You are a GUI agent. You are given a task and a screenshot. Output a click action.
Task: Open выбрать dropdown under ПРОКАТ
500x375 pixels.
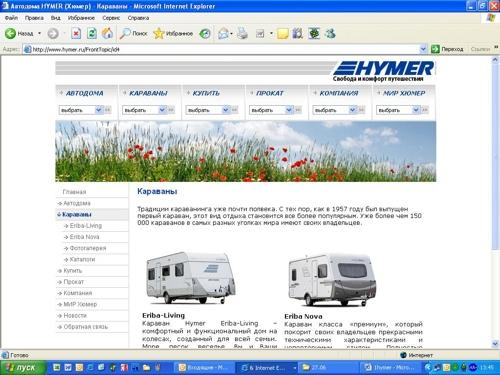click(271, 110)
